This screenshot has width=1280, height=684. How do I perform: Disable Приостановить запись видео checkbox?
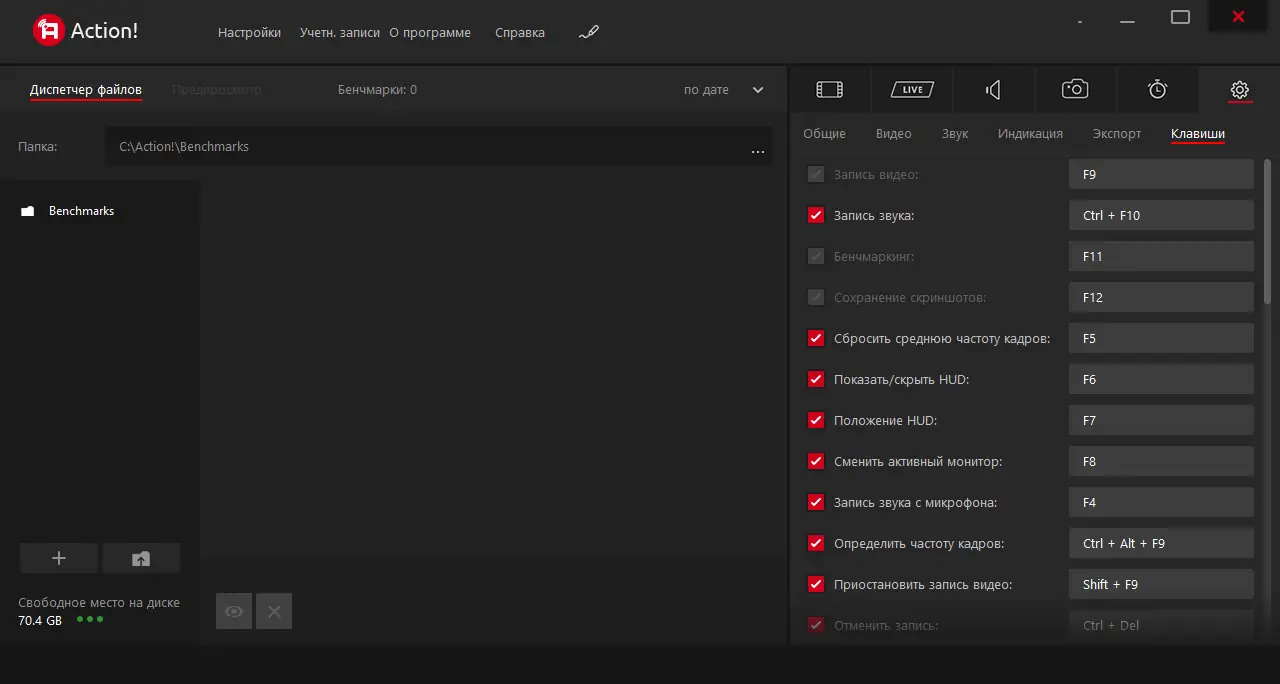[816, 584]
